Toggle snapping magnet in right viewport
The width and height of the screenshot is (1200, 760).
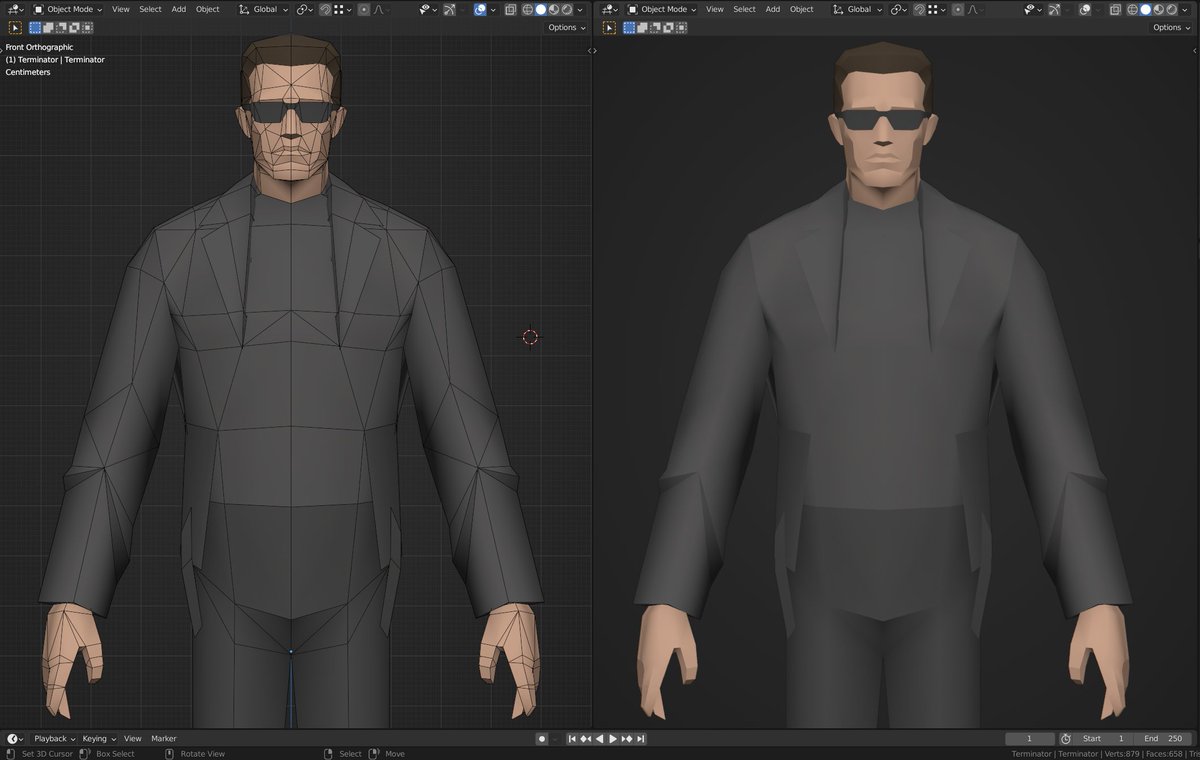[x=919, y=9]
